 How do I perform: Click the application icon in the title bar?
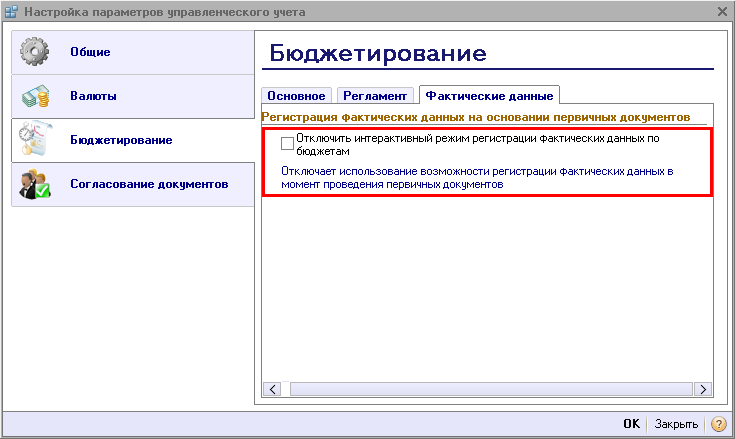click(x=10, y=12)
